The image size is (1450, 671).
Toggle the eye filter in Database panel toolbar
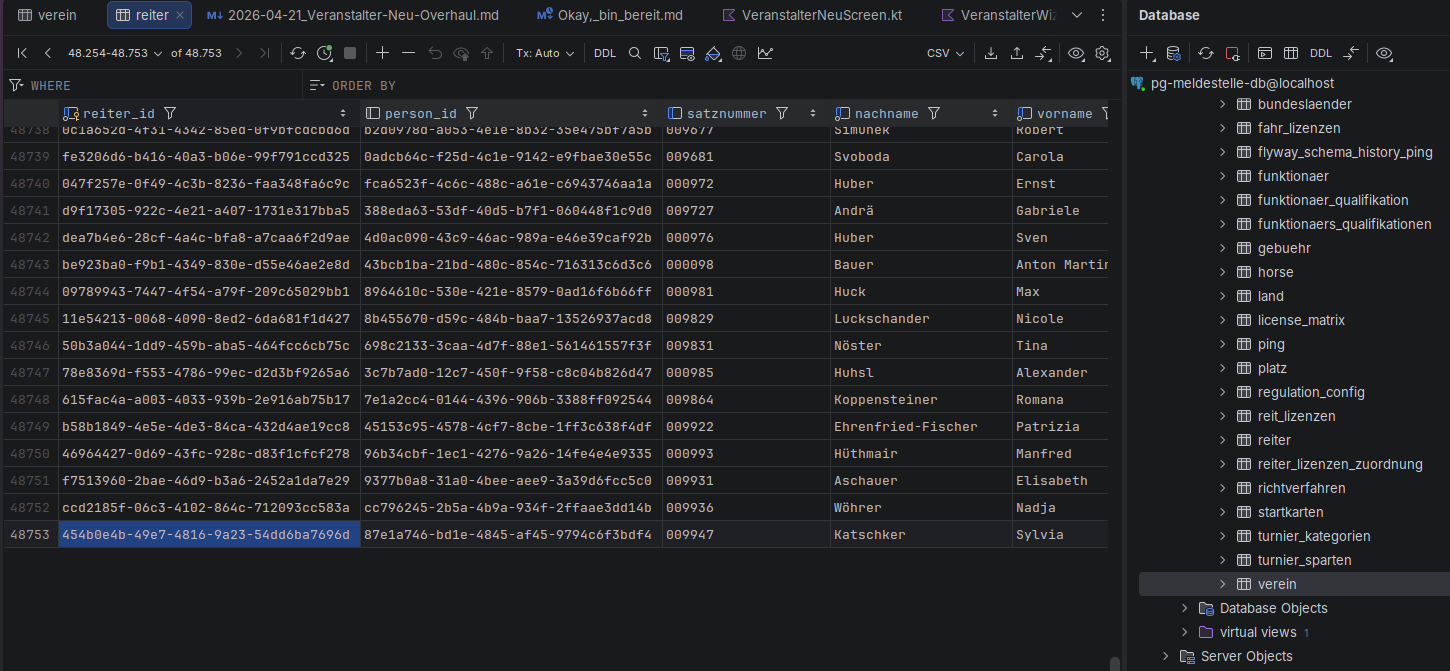pyautogui.click(x=1384, y=53)
